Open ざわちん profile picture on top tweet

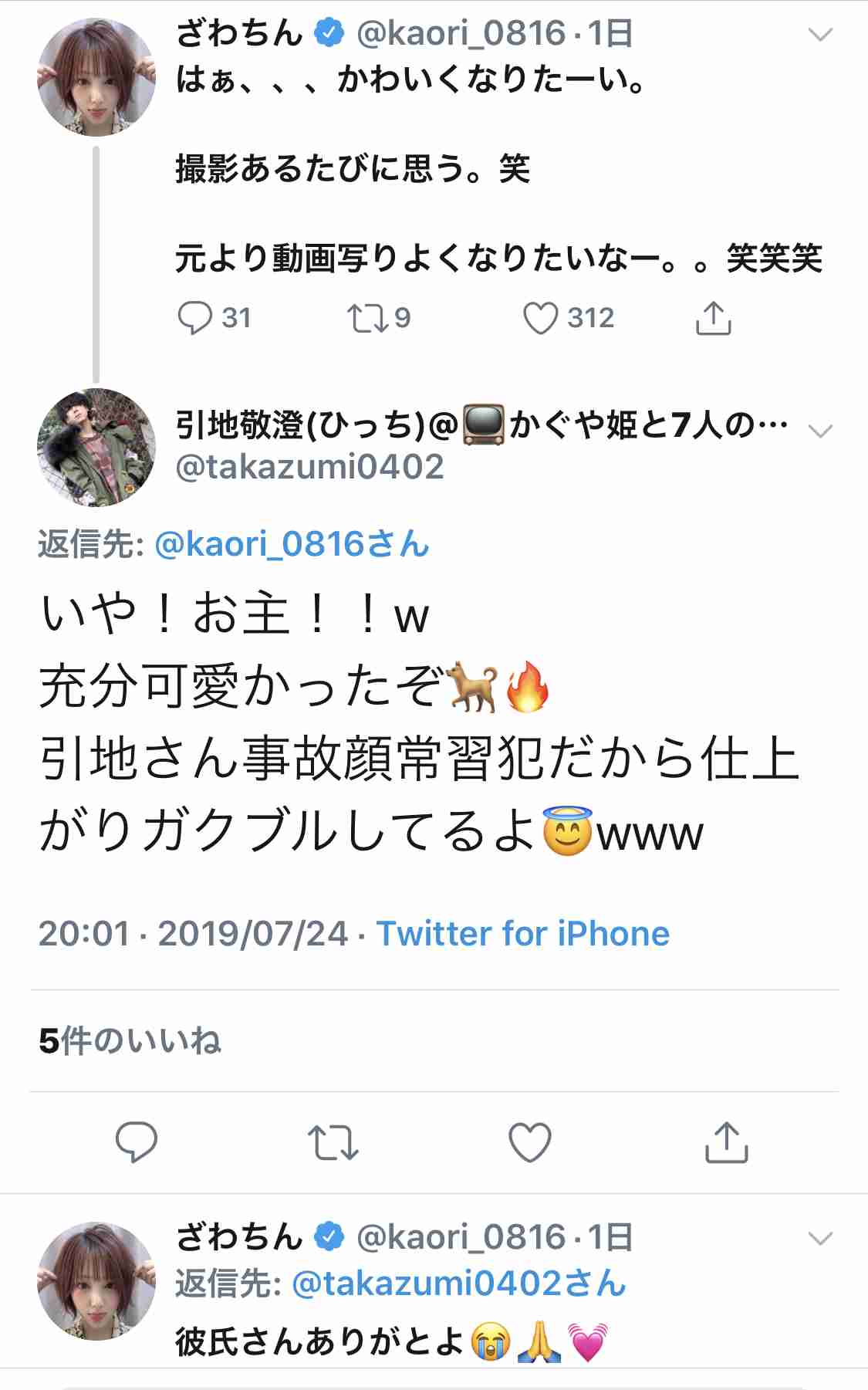96,77
